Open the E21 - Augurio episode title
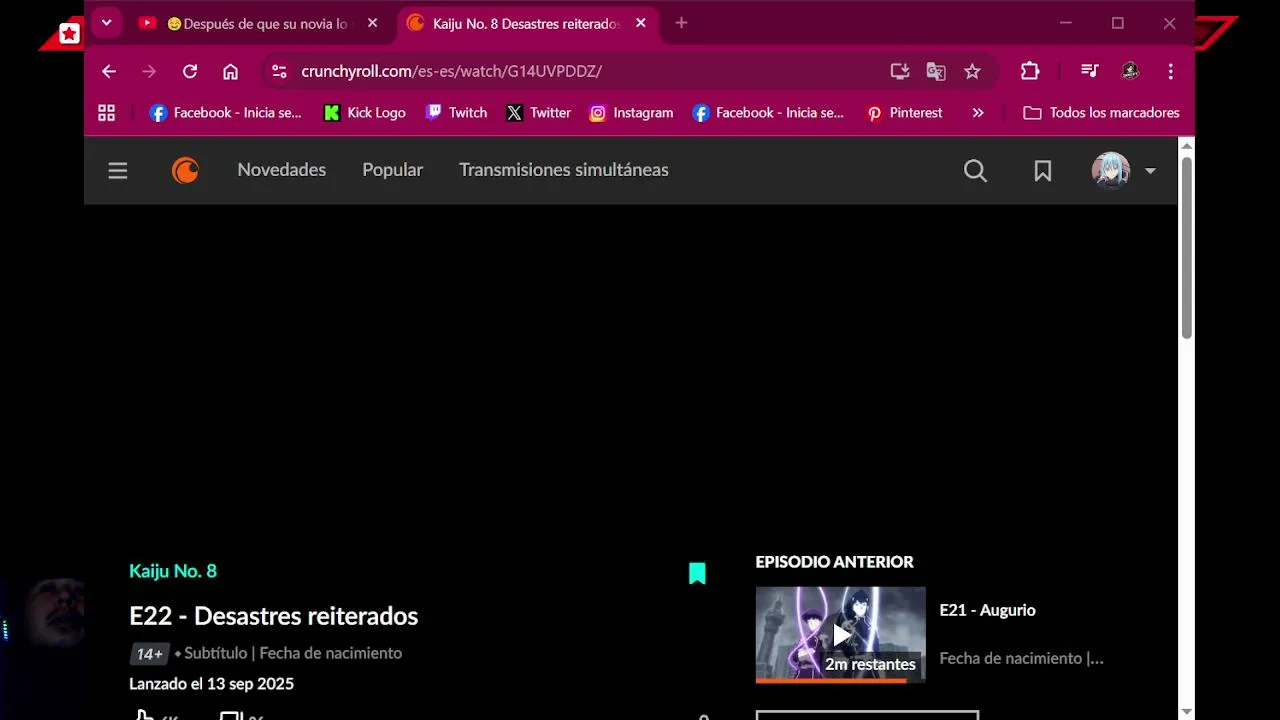The height and width of the screenshot is (720, 1280). point(988,610)
